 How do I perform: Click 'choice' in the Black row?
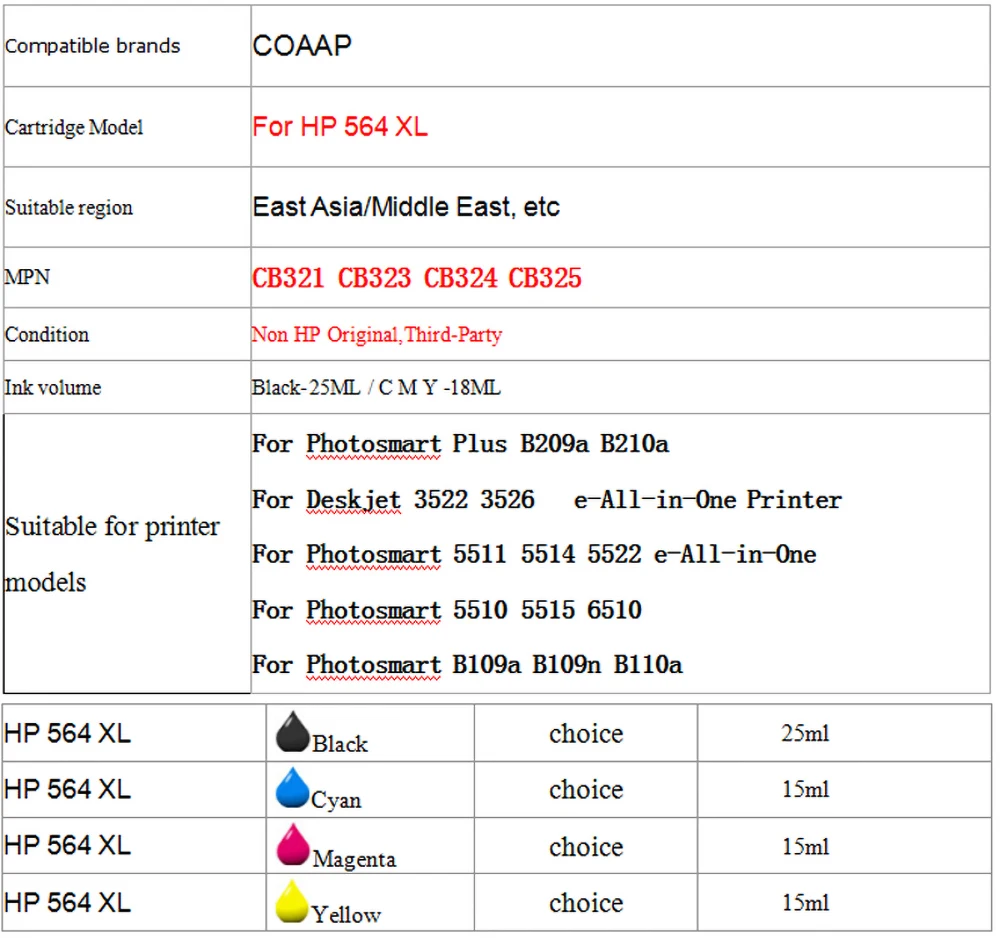[x=586, y=733]
